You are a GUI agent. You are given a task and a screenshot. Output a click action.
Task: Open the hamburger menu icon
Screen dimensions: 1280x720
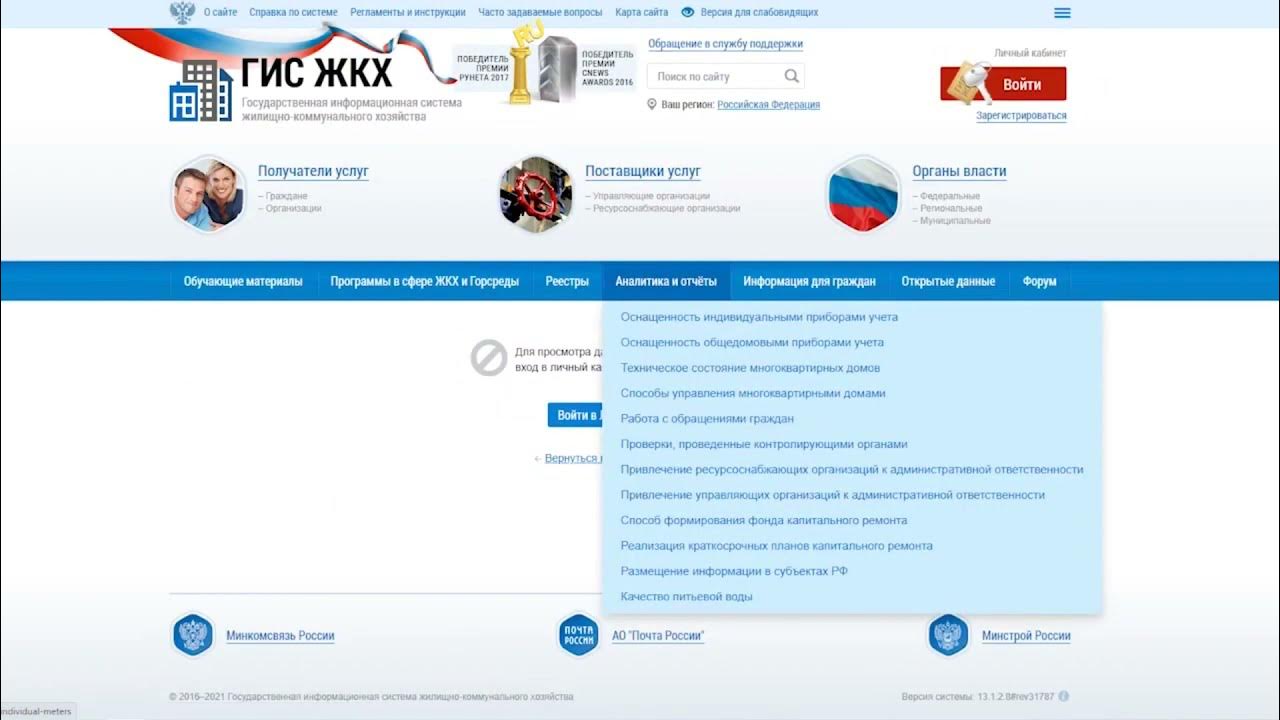tap(1062, 13)
